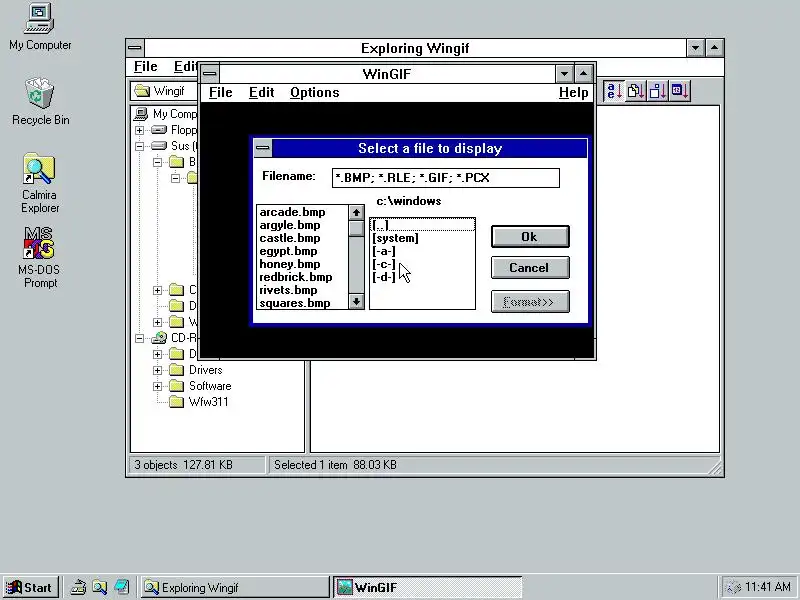Image resolution: width=800 pixels, height=600 pixels.
Task: Launch Calmira Explorer desktop shortcut
Action: click(40, 183)
